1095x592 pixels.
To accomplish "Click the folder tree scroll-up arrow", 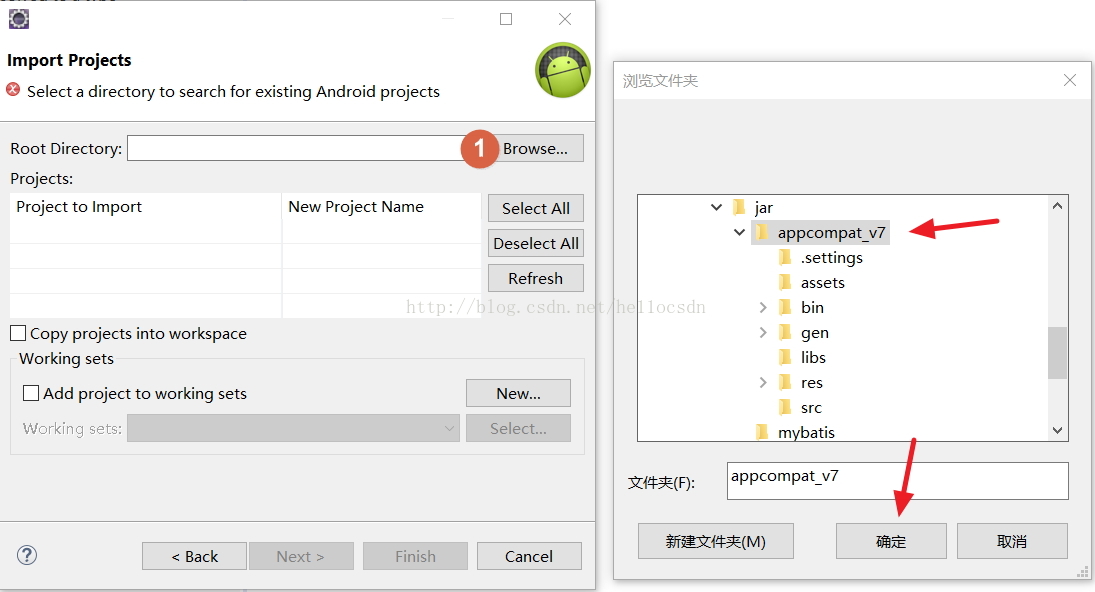I will [x=1057, y=206].
